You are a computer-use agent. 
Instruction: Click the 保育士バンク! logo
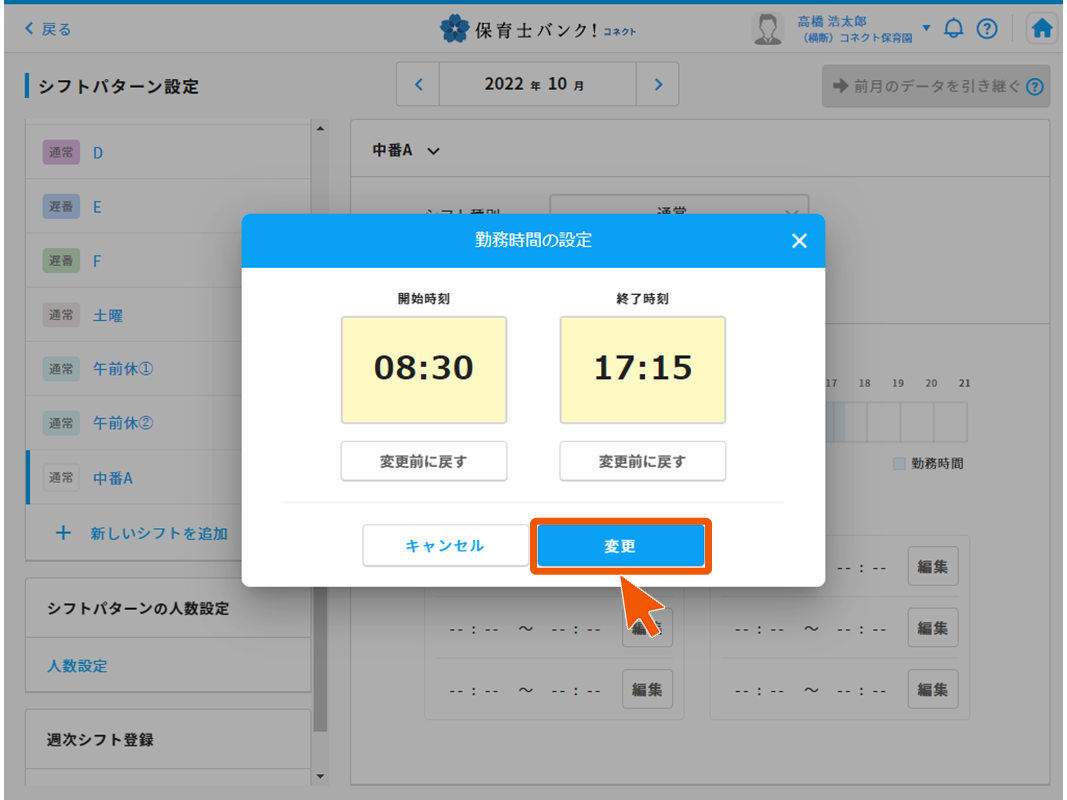537,30
